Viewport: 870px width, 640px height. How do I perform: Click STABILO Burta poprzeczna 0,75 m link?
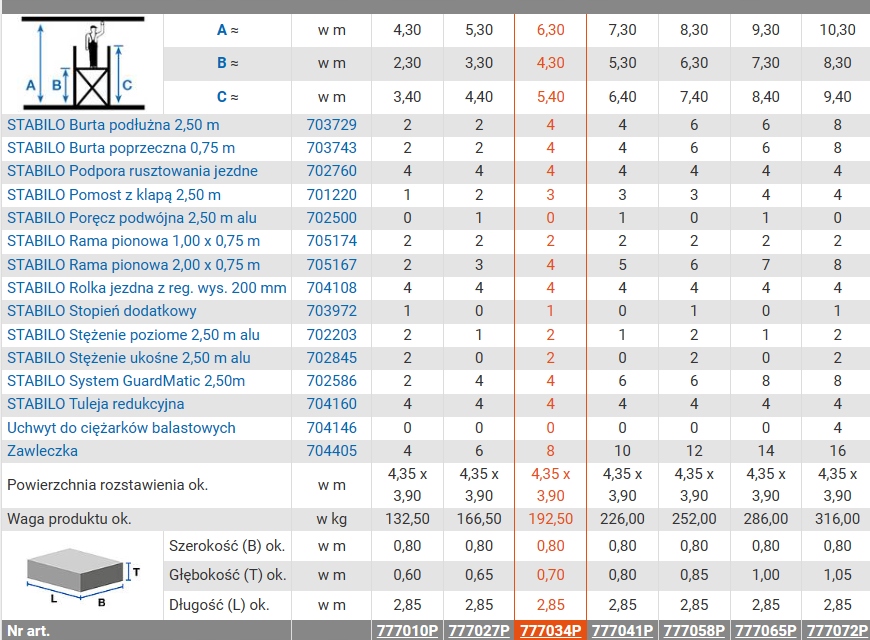click(121, 148)
